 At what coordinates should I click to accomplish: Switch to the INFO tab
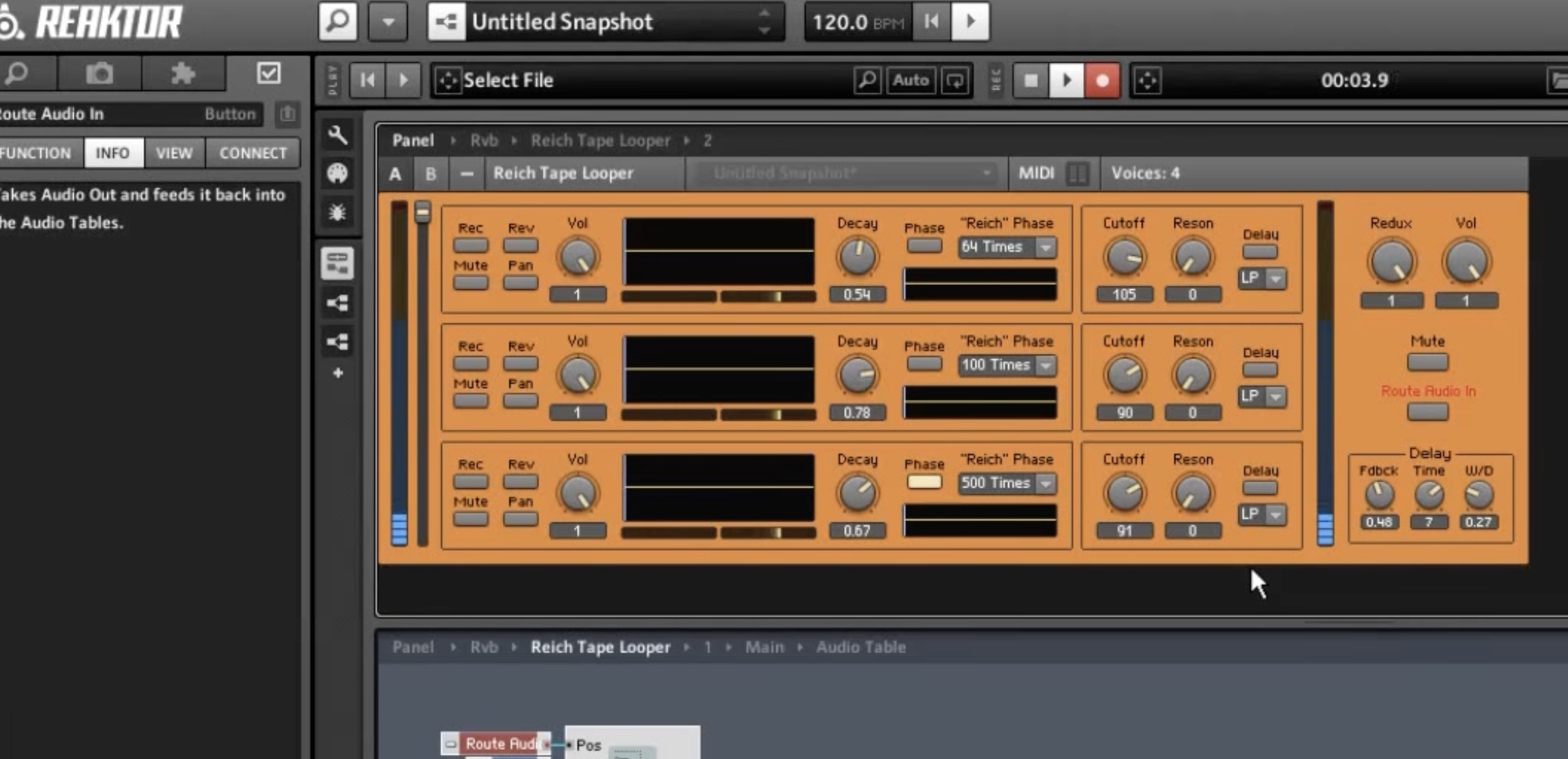(x=113, y=153)
